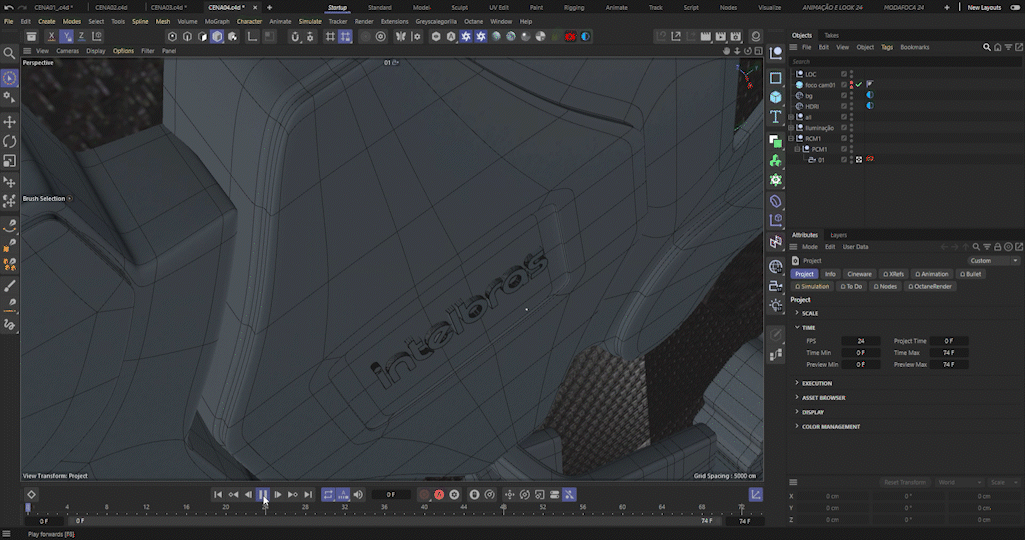
Task: Click the Objects panel home path icon
Action: [x=998, y=47]
